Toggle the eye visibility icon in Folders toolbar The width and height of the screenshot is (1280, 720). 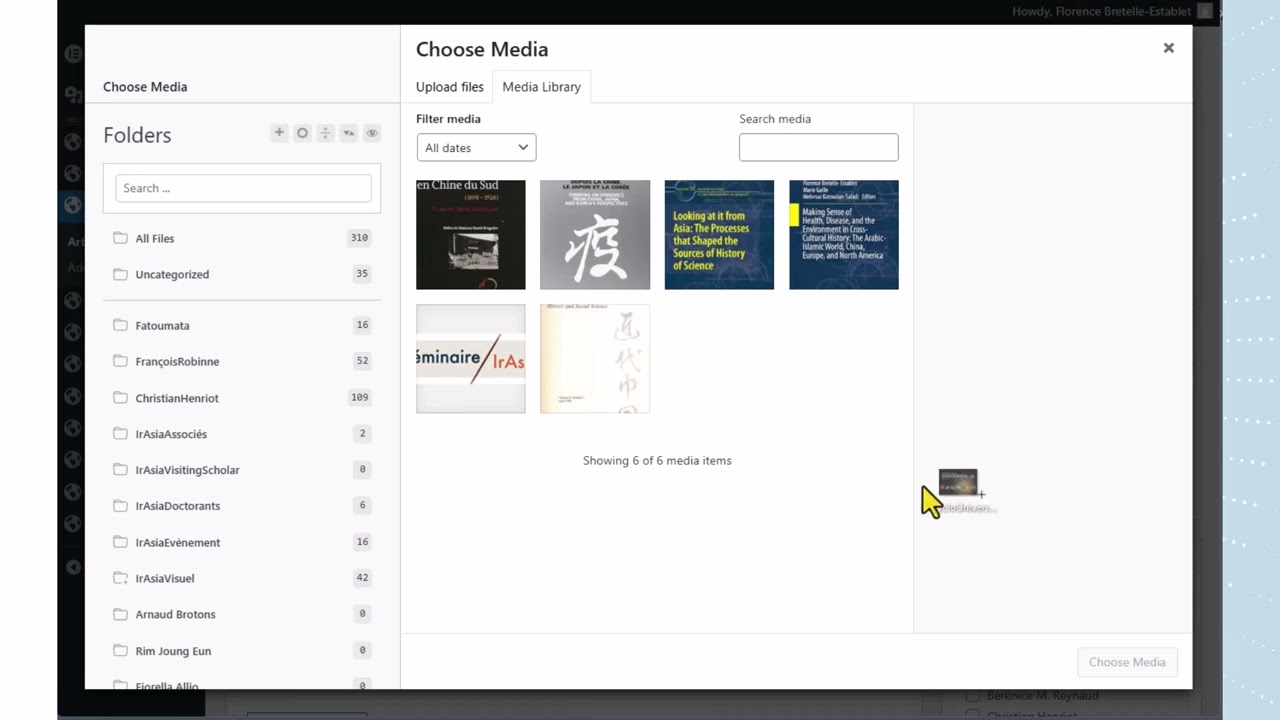[x=372, y=133]
